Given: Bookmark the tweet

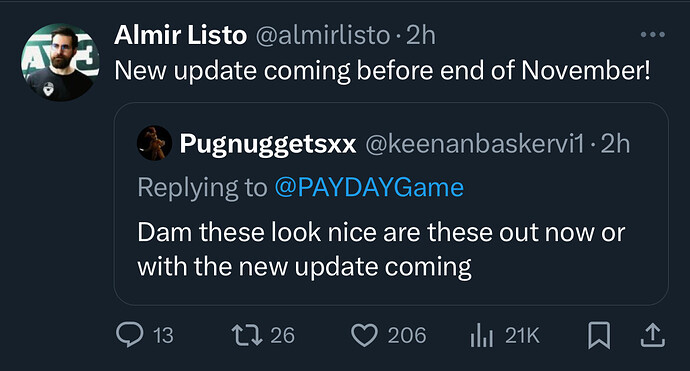Looking at the screenshot, I should point(599,335).
